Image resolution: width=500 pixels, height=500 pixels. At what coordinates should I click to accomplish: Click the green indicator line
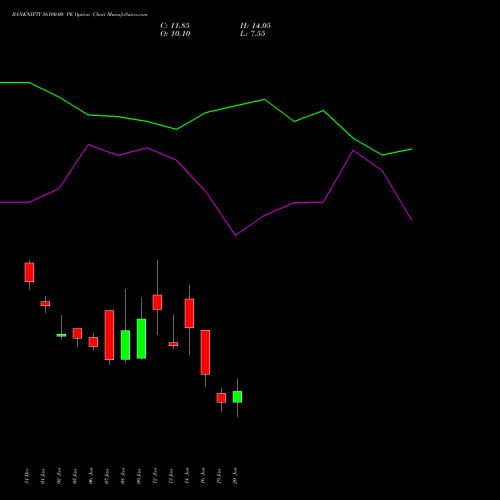click(206, 113)
